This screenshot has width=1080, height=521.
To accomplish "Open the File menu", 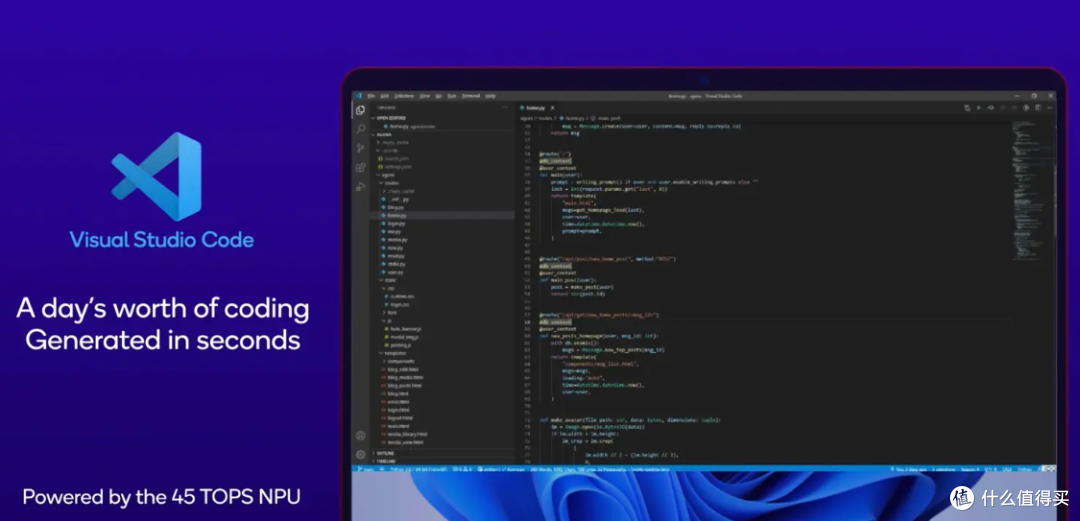I will coord(371,96).
